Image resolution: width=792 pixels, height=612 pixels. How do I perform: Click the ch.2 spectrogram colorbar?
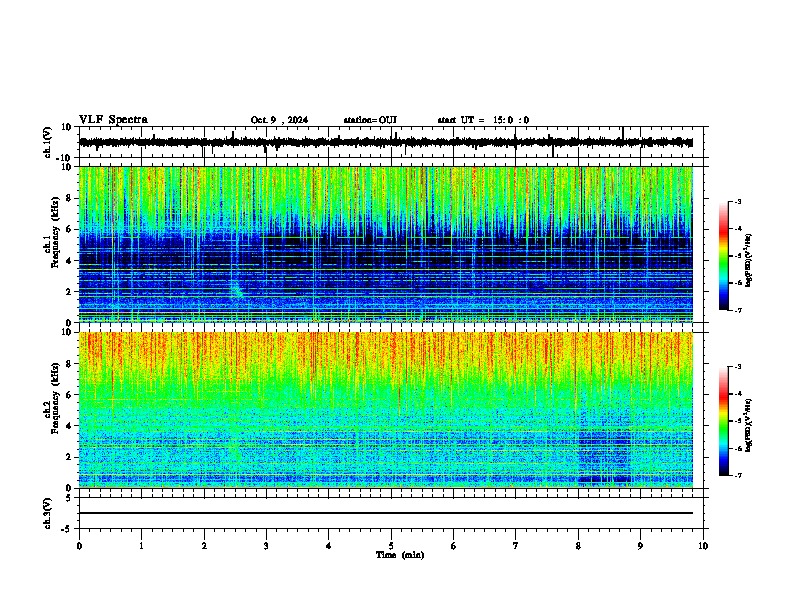pyautogui.click(x=723, y=421)
